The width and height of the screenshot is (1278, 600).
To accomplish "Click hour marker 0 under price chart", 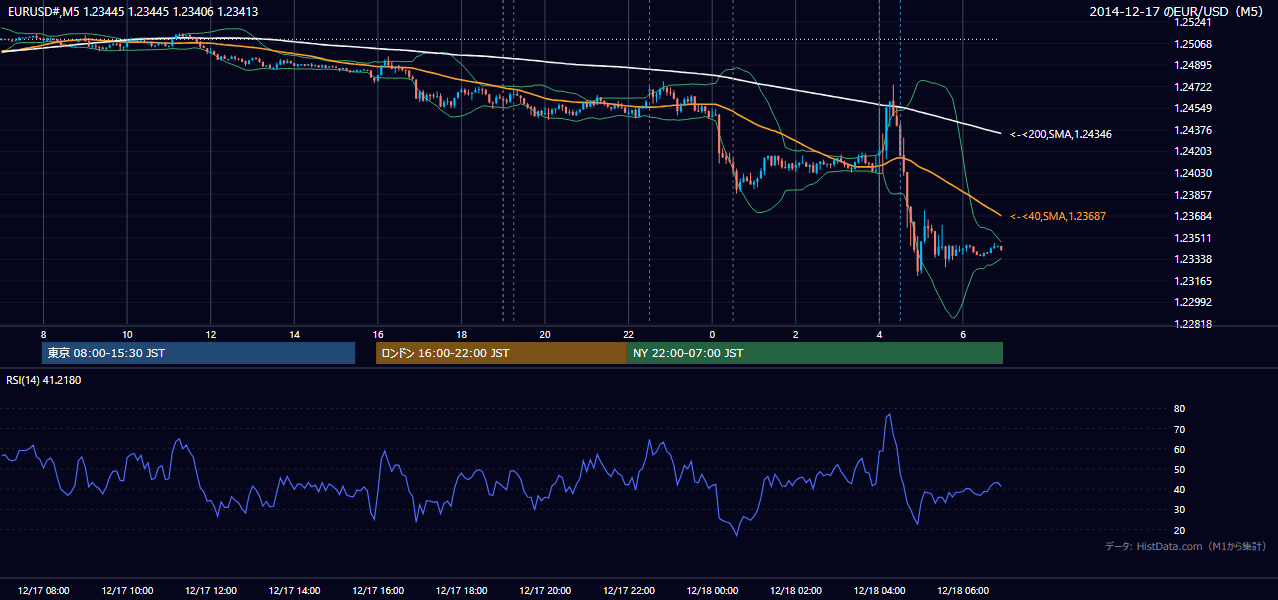I will pos(712,334).
